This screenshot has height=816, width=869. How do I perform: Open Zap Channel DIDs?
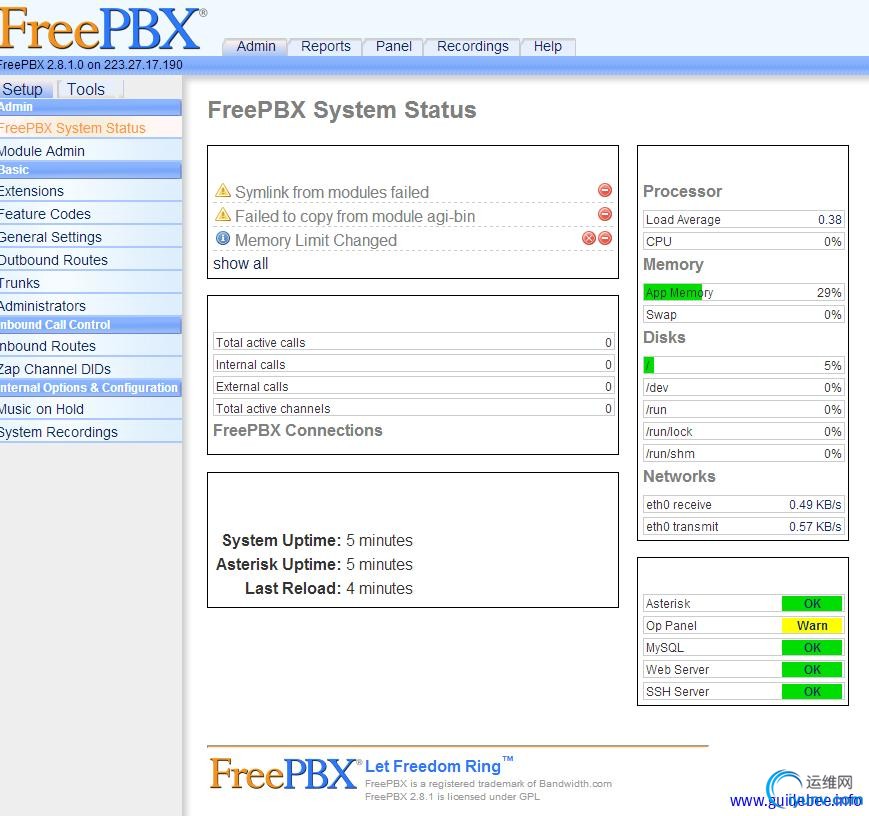click(x=91, y=369)
